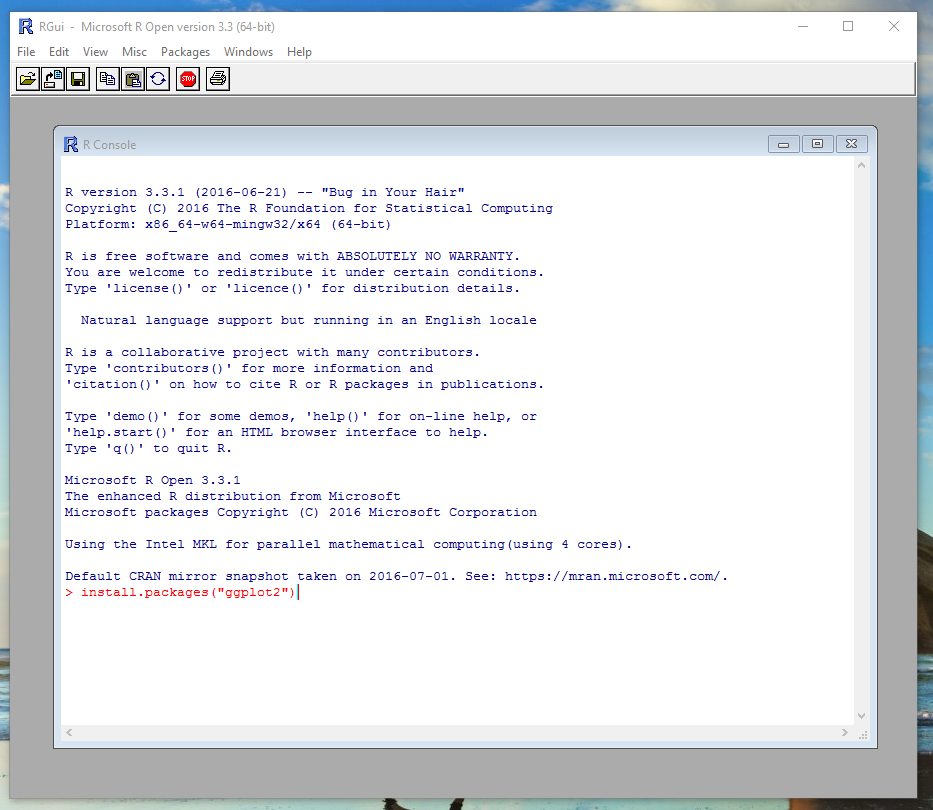933x810 pixels.
Task: Click the console vertical scrollbar down arrow
Action: click(862, 715)
